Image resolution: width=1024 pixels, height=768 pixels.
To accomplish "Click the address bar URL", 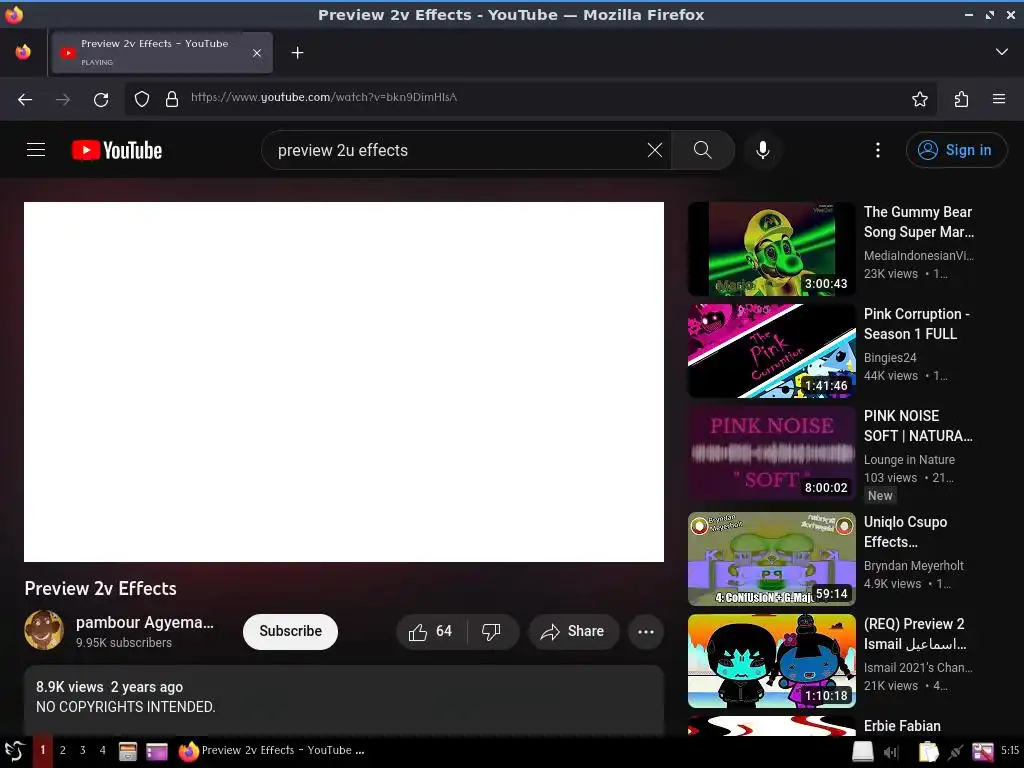I will [323, 97].
